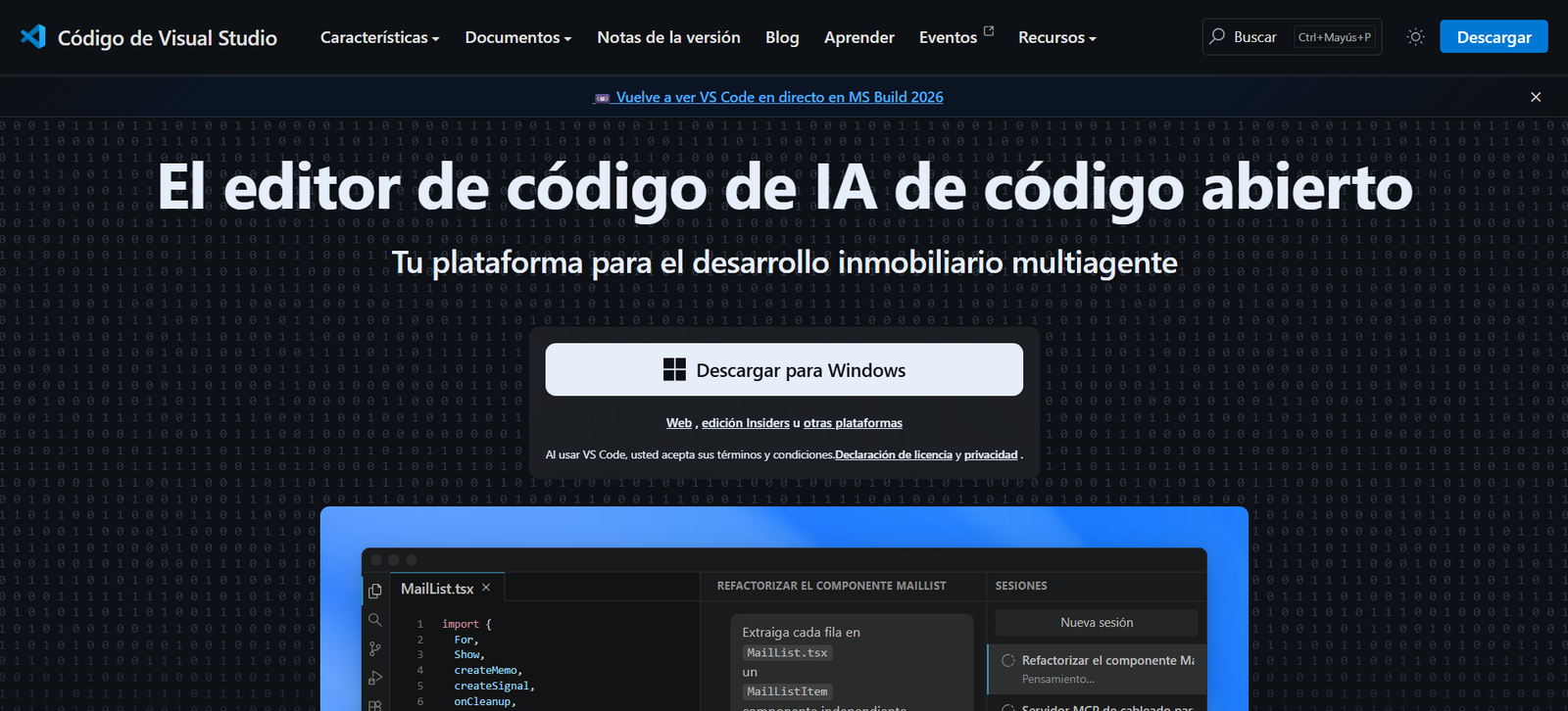1568x711 pixels.
Task: Toggle the light/dark theme sun icon
Action: [1415, 37]
